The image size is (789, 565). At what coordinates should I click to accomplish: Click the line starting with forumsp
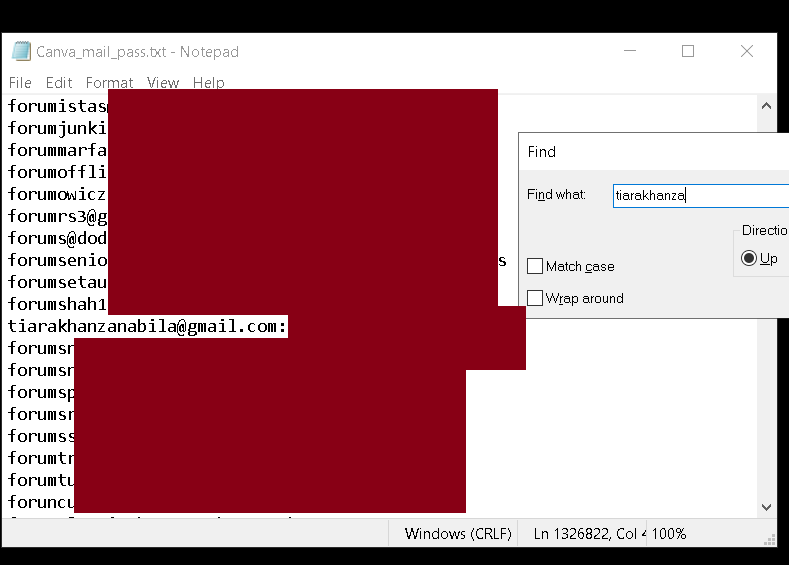41,392
